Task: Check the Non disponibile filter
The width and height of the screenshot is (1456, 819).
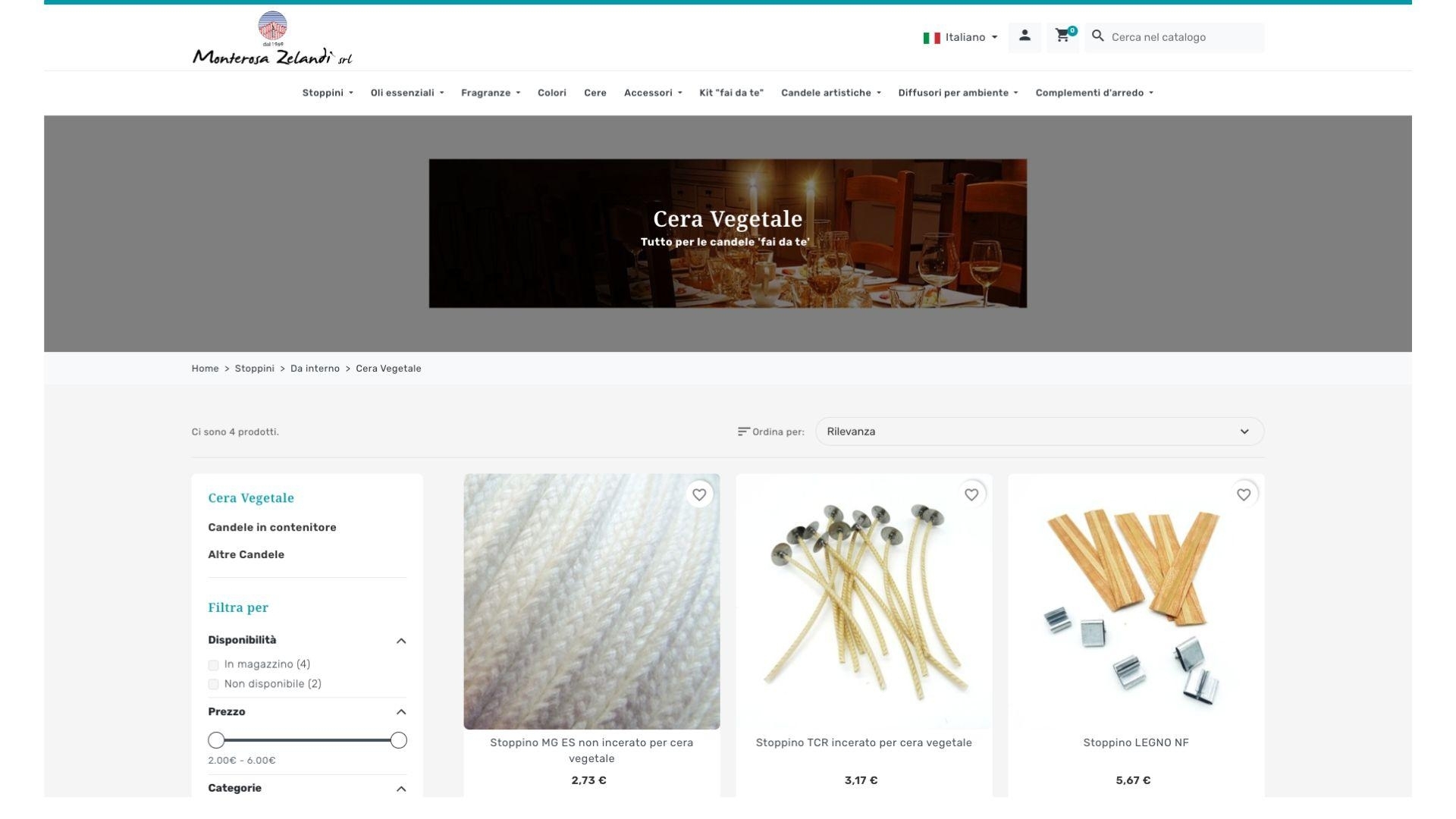Action: tap(213, 685)
